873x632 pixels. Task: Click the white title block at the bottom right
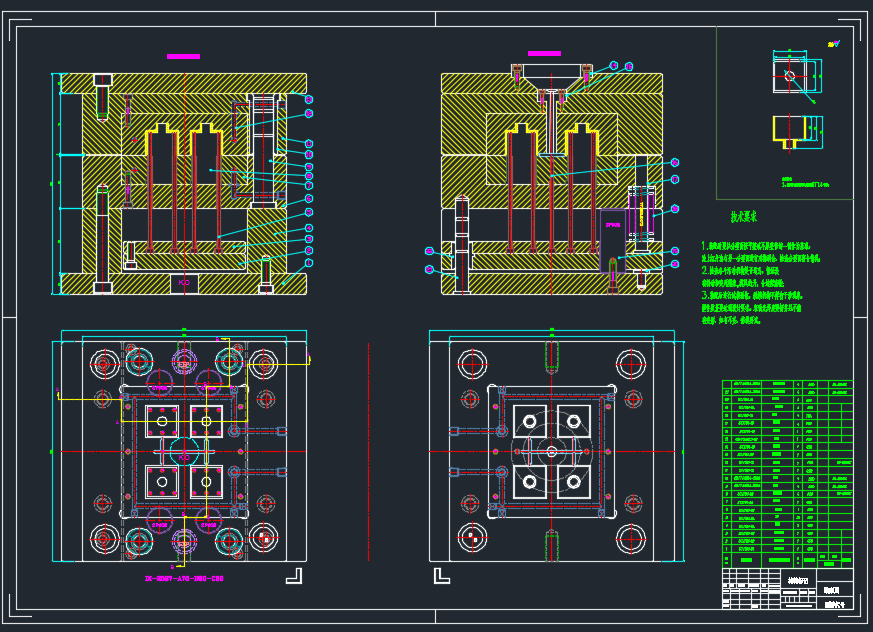click(x=787, y=589)
